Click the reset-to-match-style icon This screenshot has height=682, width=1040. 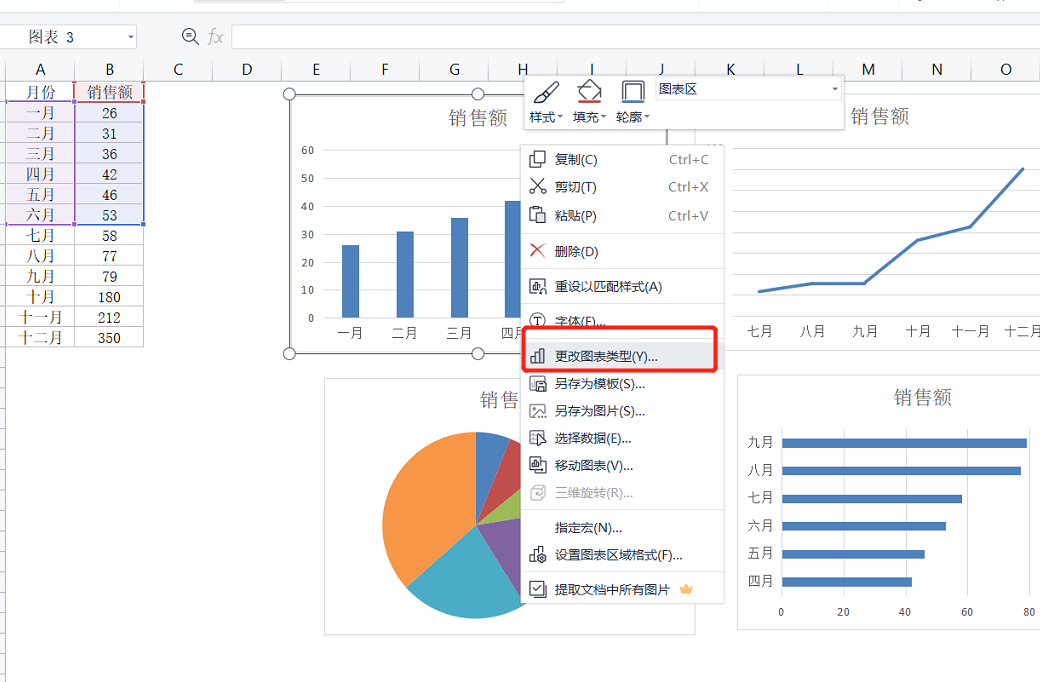537,287
